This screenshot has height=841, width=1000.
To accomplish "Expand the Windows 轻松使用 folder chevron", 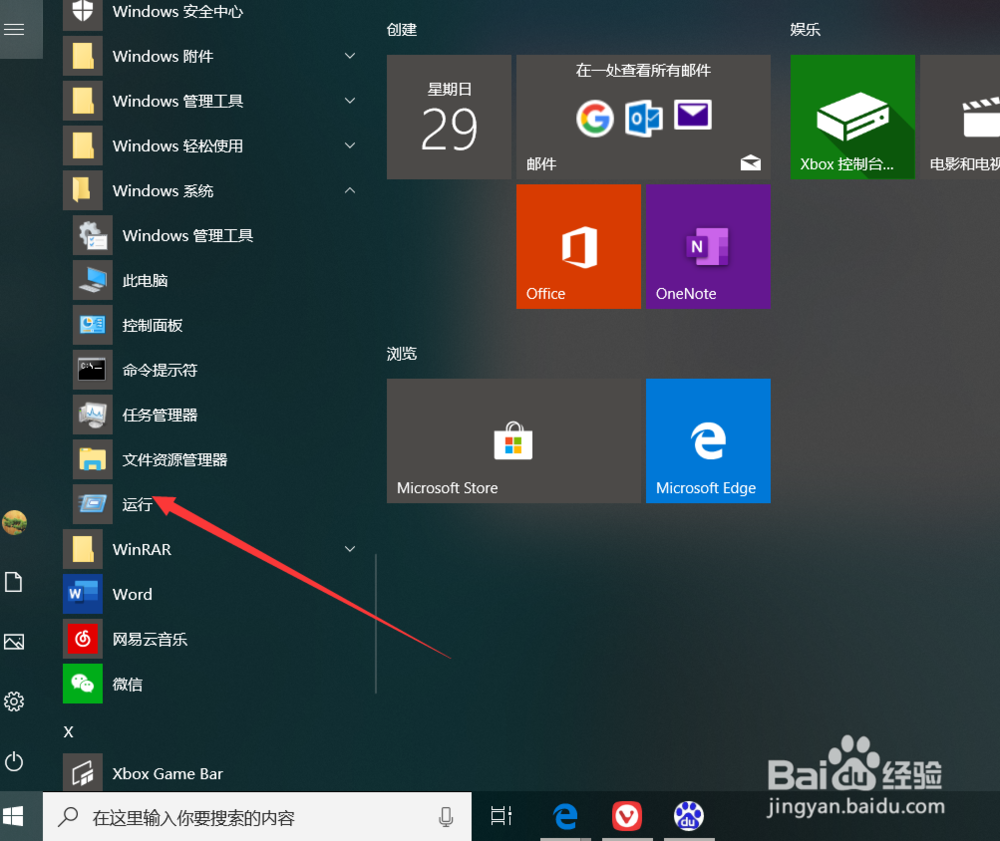I will (x=349, y=145).
